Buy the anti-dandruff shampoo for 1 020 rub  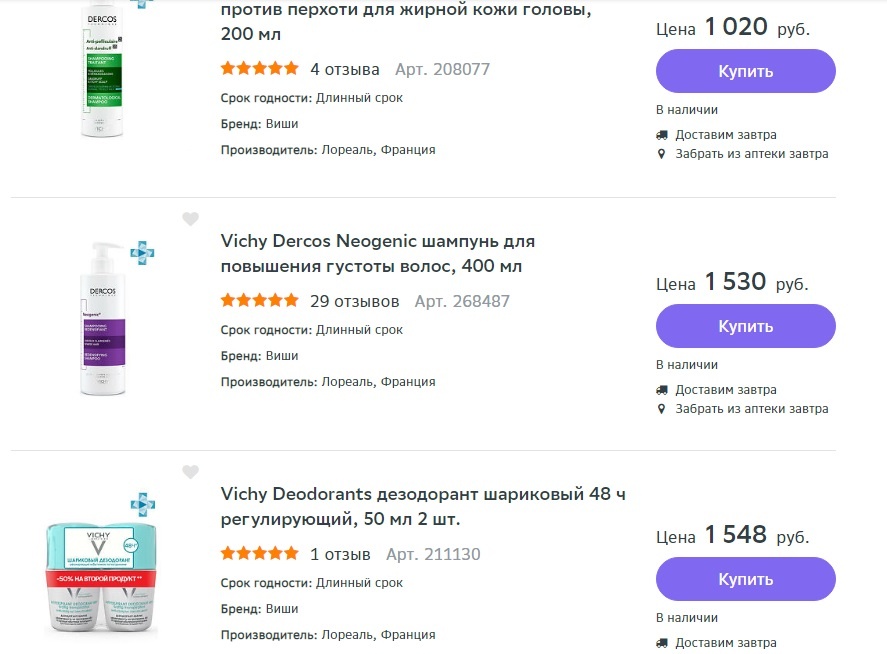click(746, 71)
